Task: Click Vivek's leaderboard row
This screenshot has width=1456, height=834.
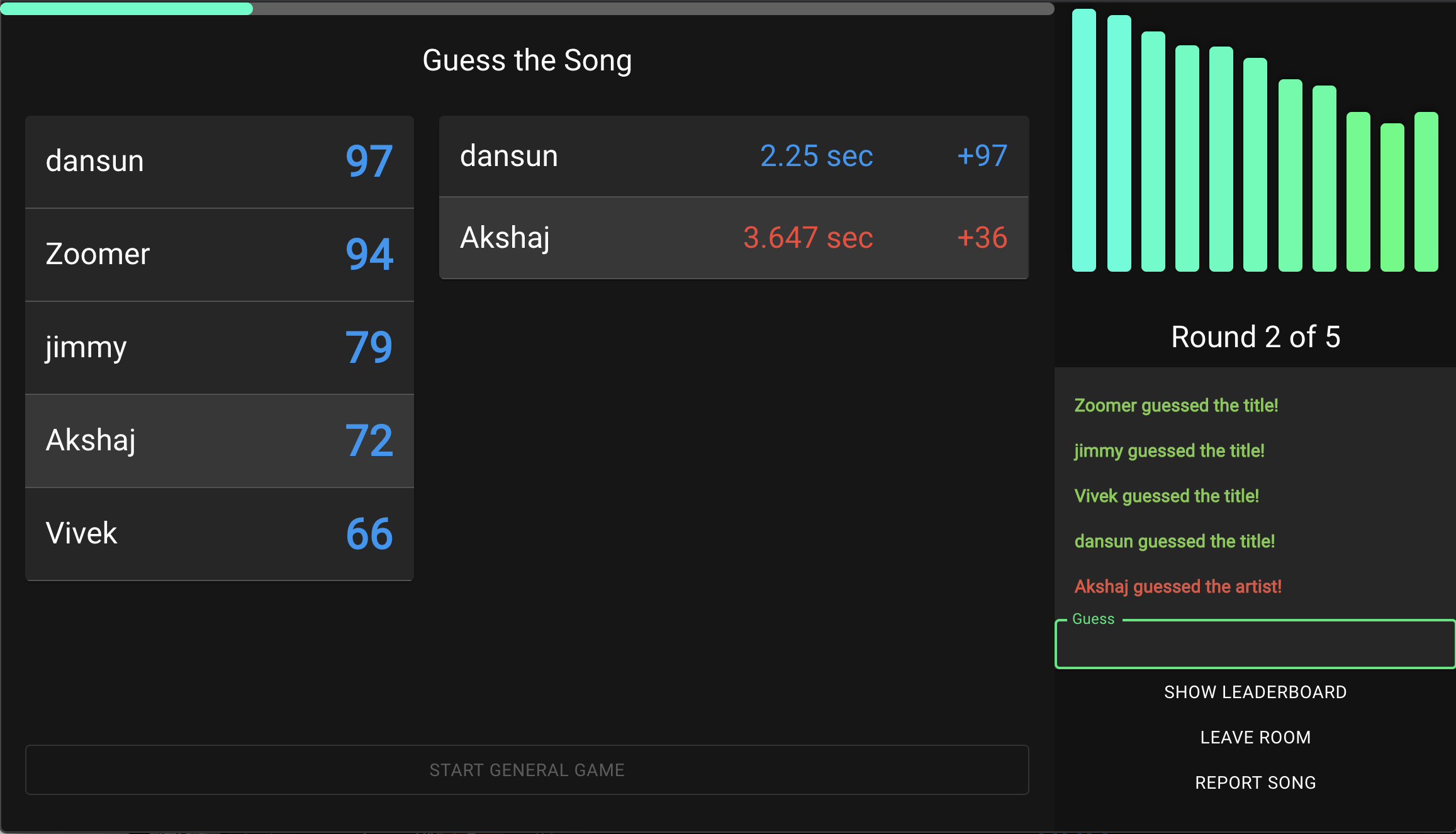Action: (219, 534)
